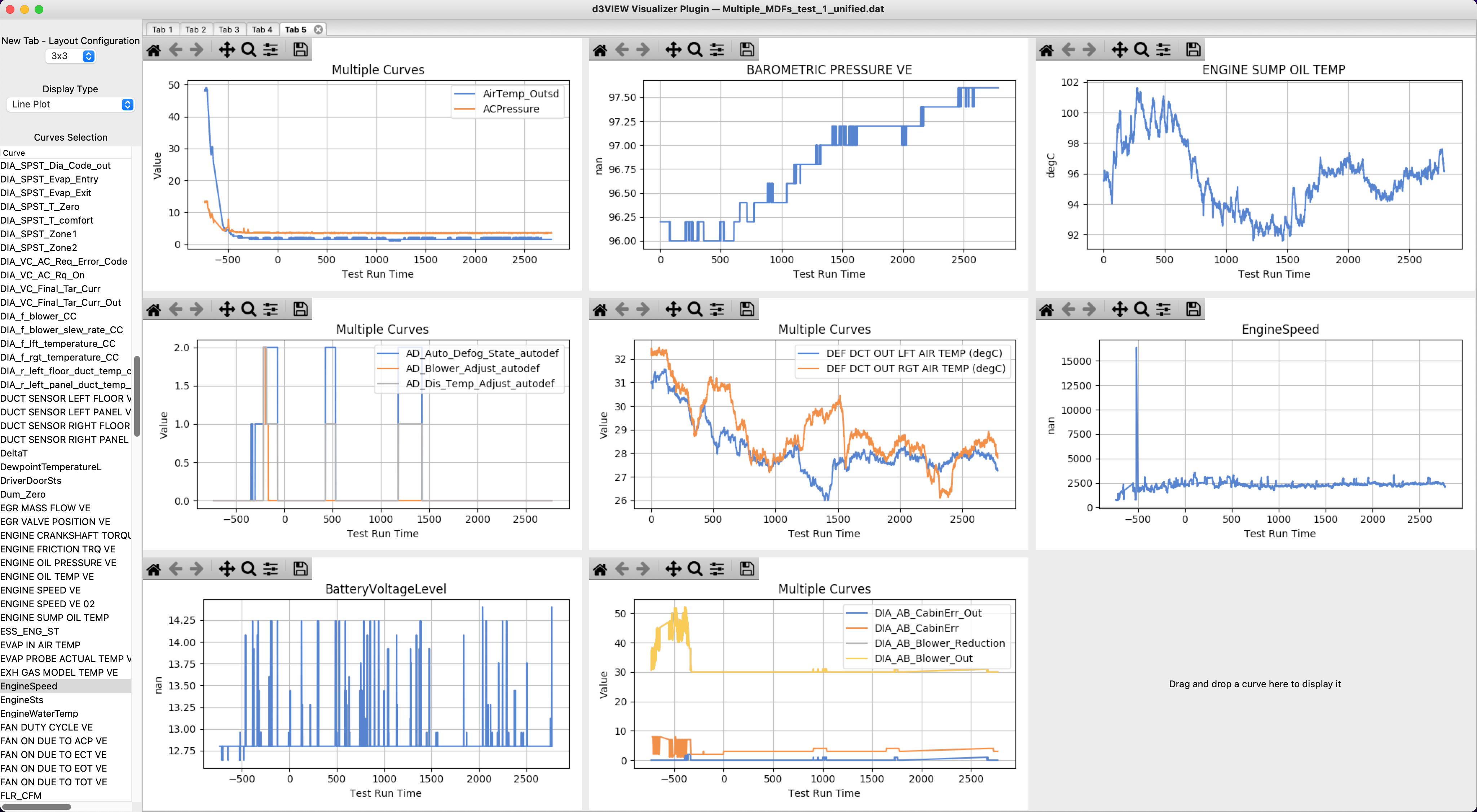Switch to Tab 1
1477x812 pixels.
pos(162,29)
